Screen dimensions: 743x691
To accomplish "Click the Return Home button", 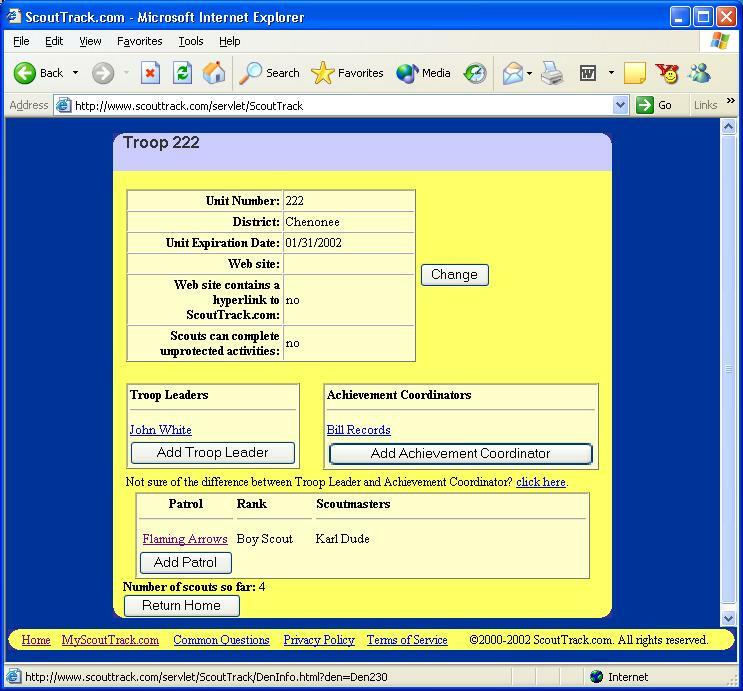I will coord(181,606).
